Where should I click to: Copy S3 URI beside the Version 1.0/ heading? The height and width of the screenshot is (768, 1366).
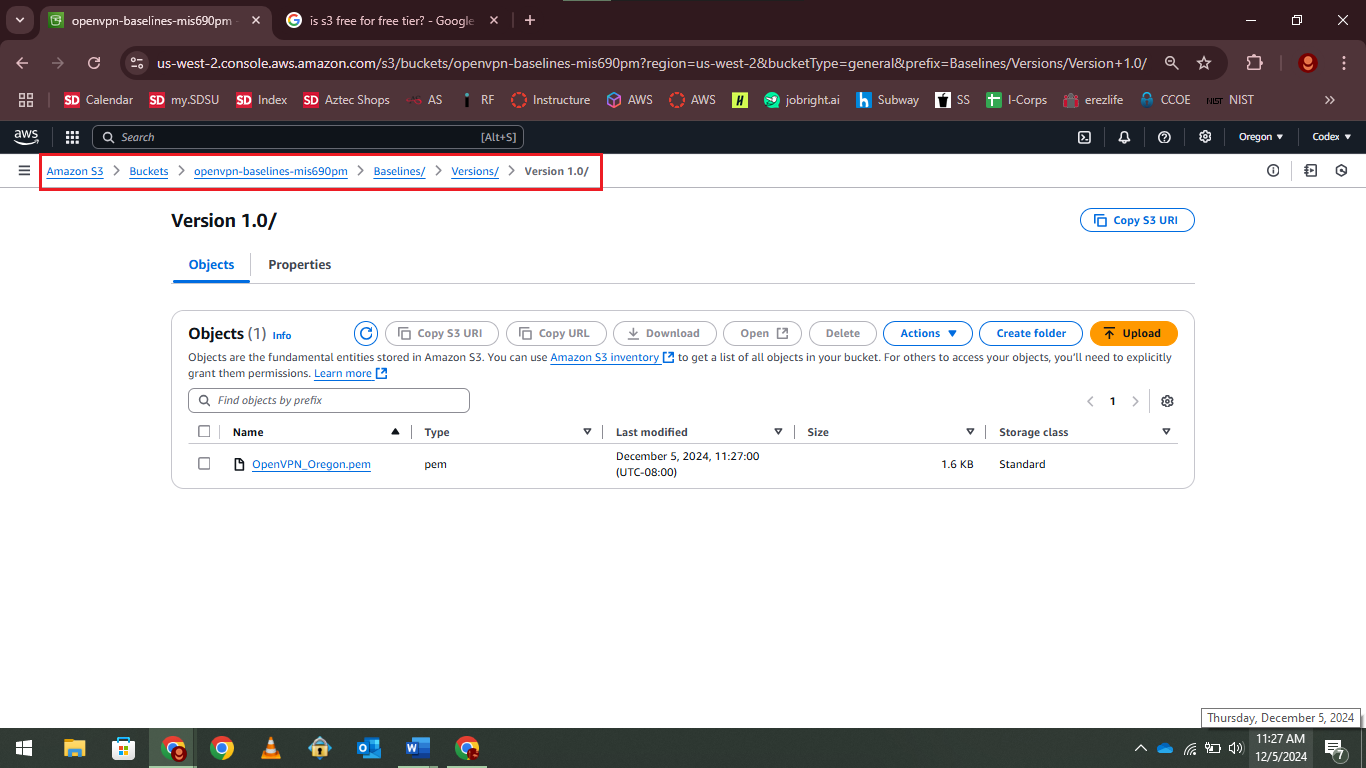click(x=1137, y=220)
